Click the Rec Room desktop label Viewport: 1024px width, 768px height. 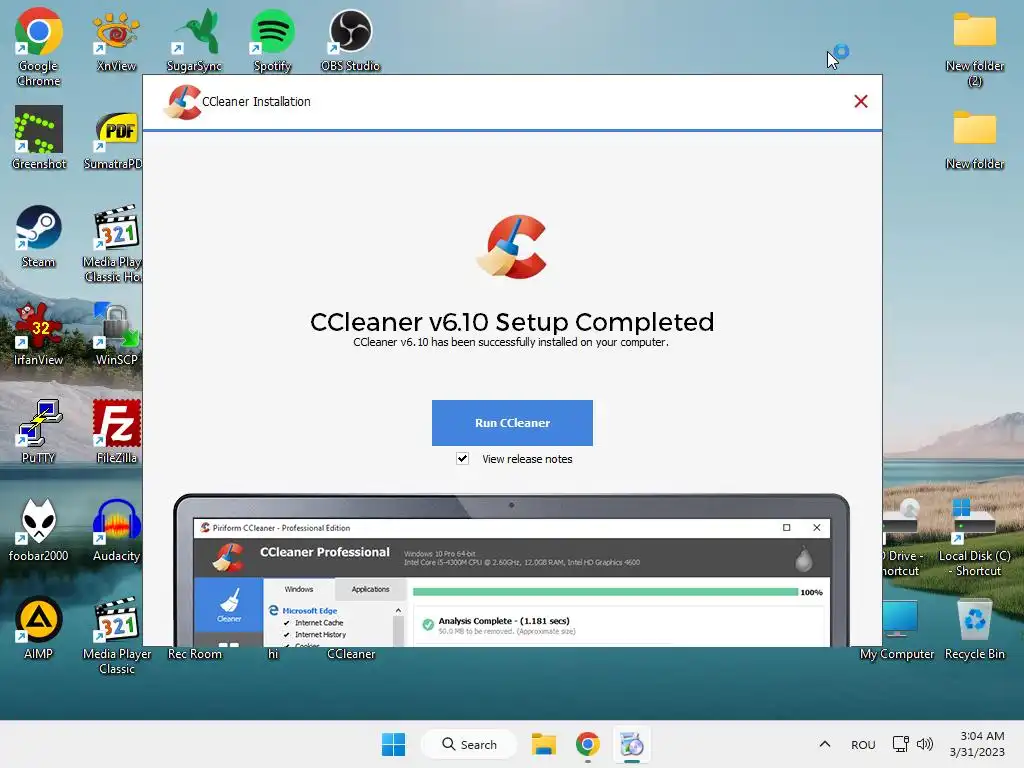pos(195,654)
